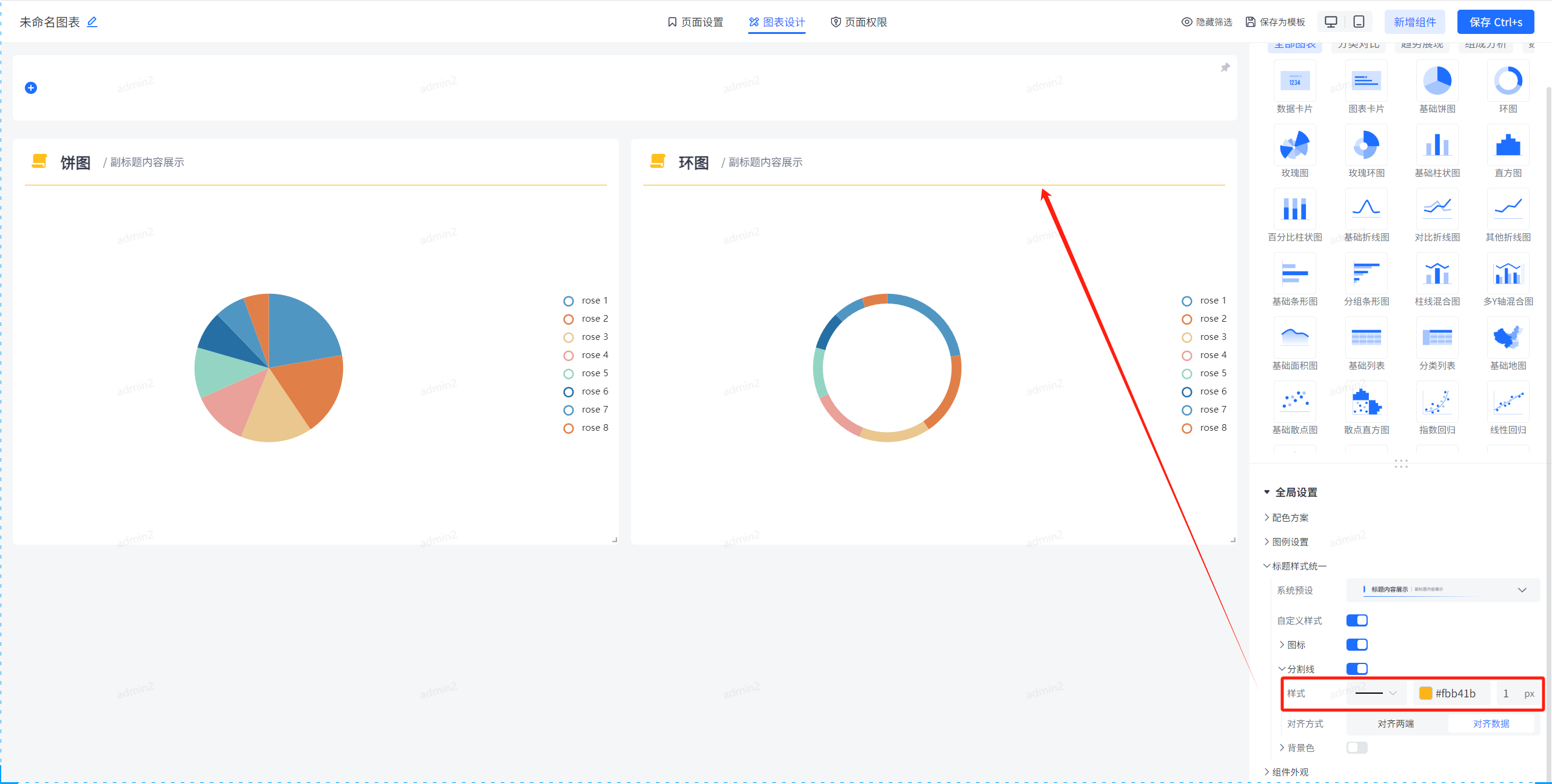Toggle the 自定义样式 switch

tap(1357, 620)
